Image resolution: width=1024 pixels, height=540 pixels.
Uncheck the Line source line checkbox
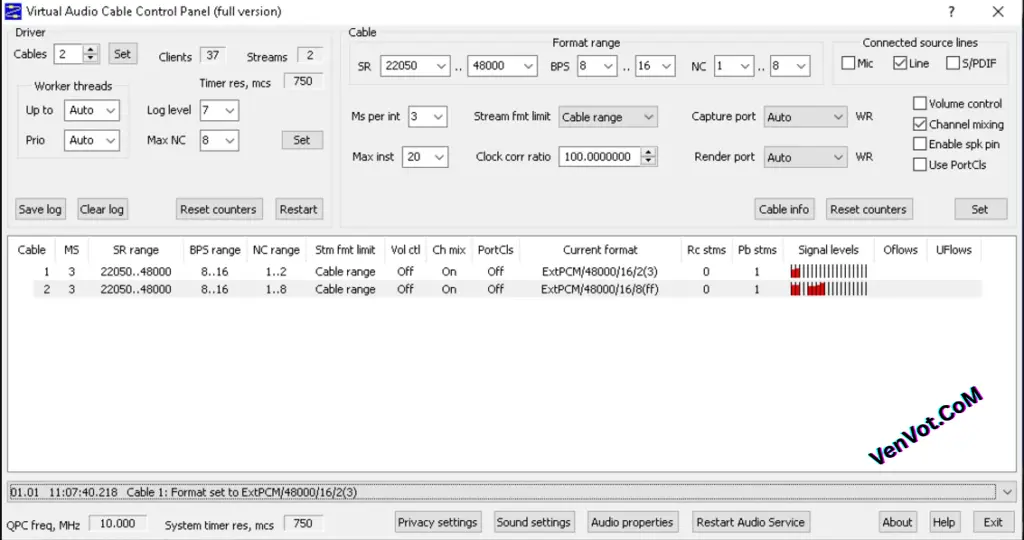[900, 63]
